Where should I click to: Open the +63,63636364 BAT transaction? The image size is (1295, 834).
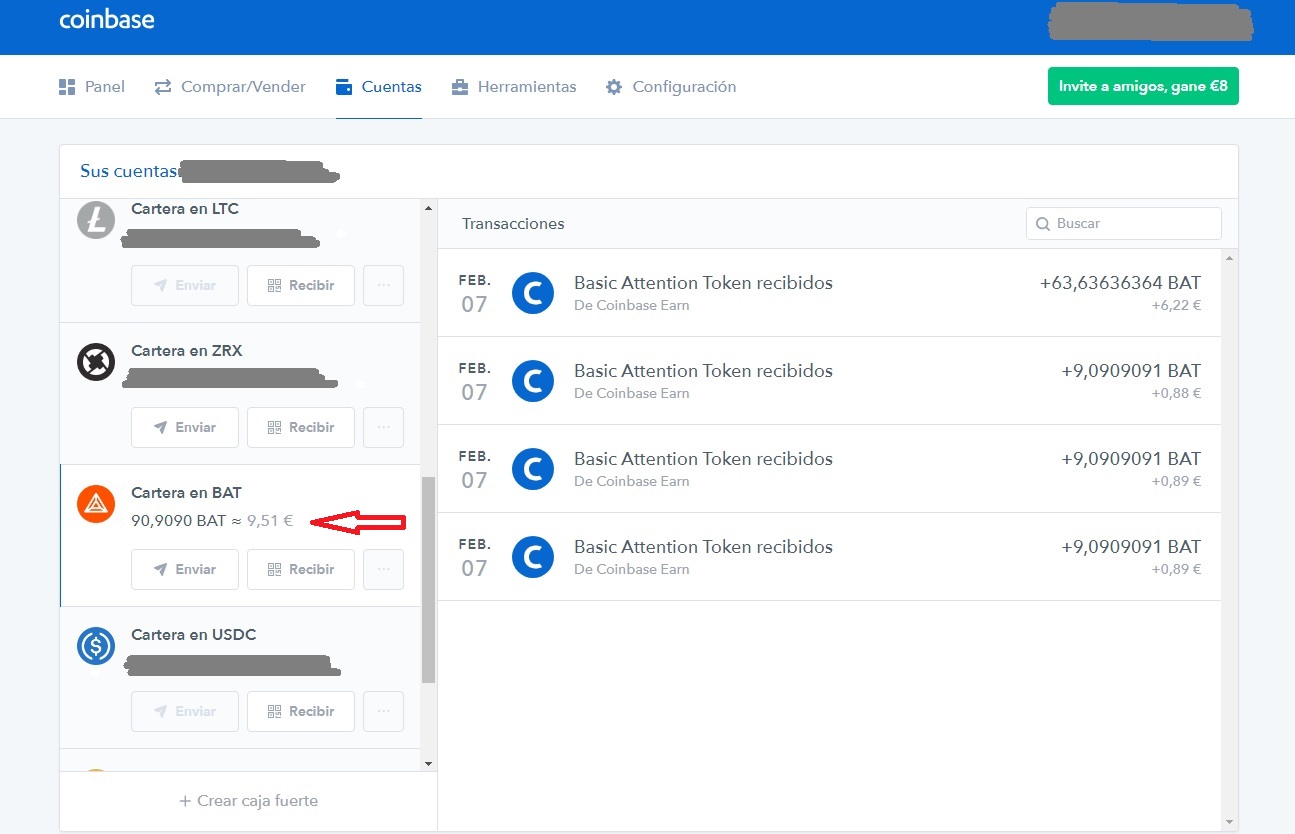pos(829,293)
